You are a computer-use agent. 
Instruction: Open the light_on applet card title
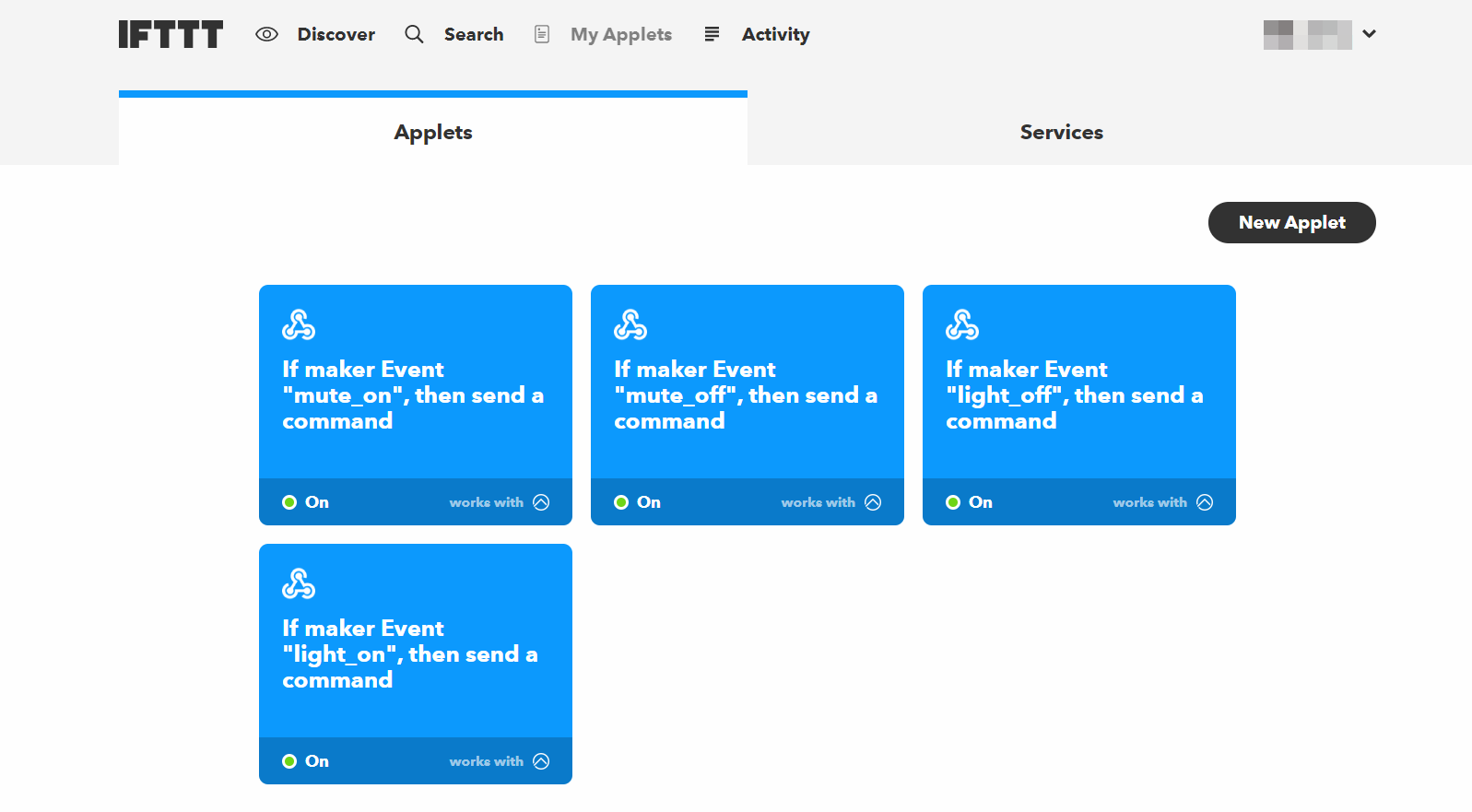pyautogui.click(x=409, y=653)
